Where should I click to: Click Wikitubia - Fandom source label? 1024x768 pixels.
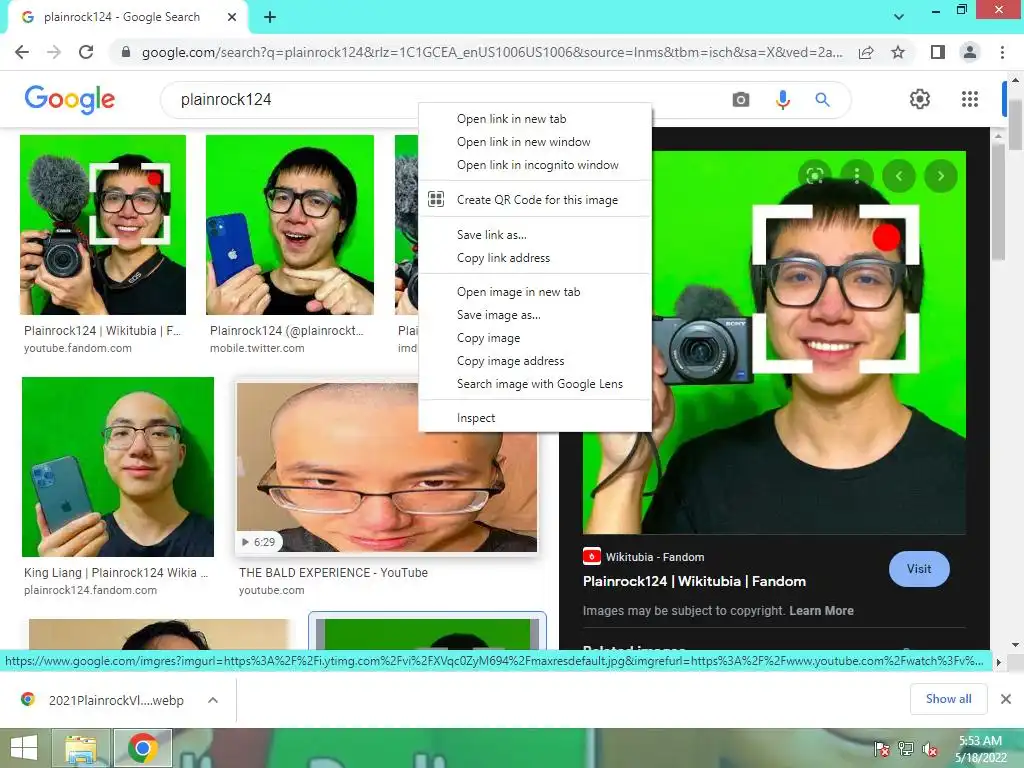654,557
